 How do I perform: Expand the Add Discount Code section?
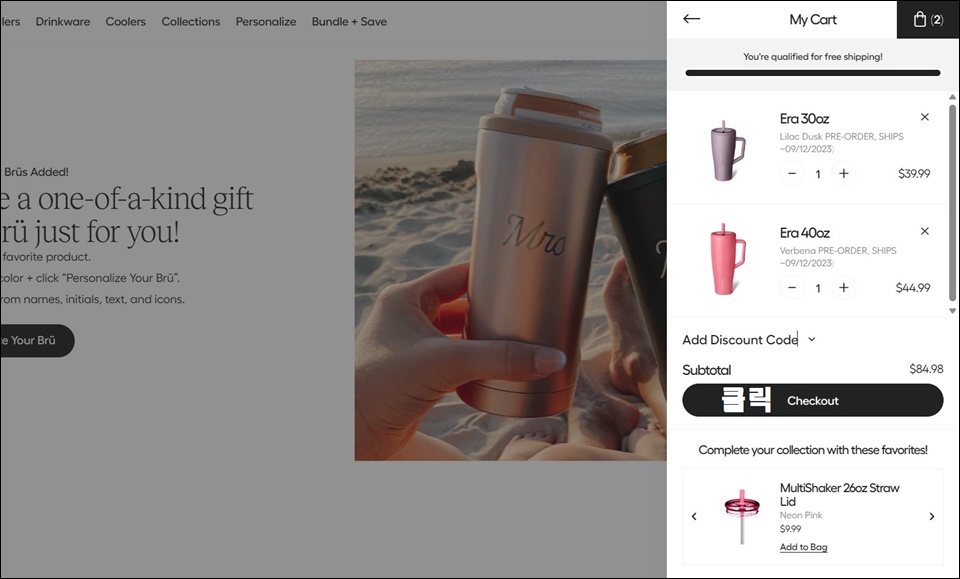pos(749,340)
